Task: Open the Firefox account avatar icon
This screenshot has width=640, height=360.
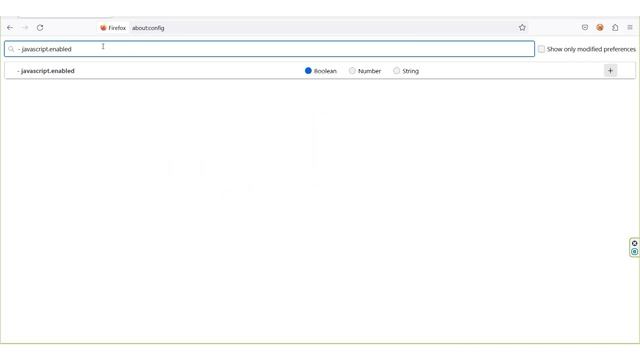Action: click(x=600, y=27)
